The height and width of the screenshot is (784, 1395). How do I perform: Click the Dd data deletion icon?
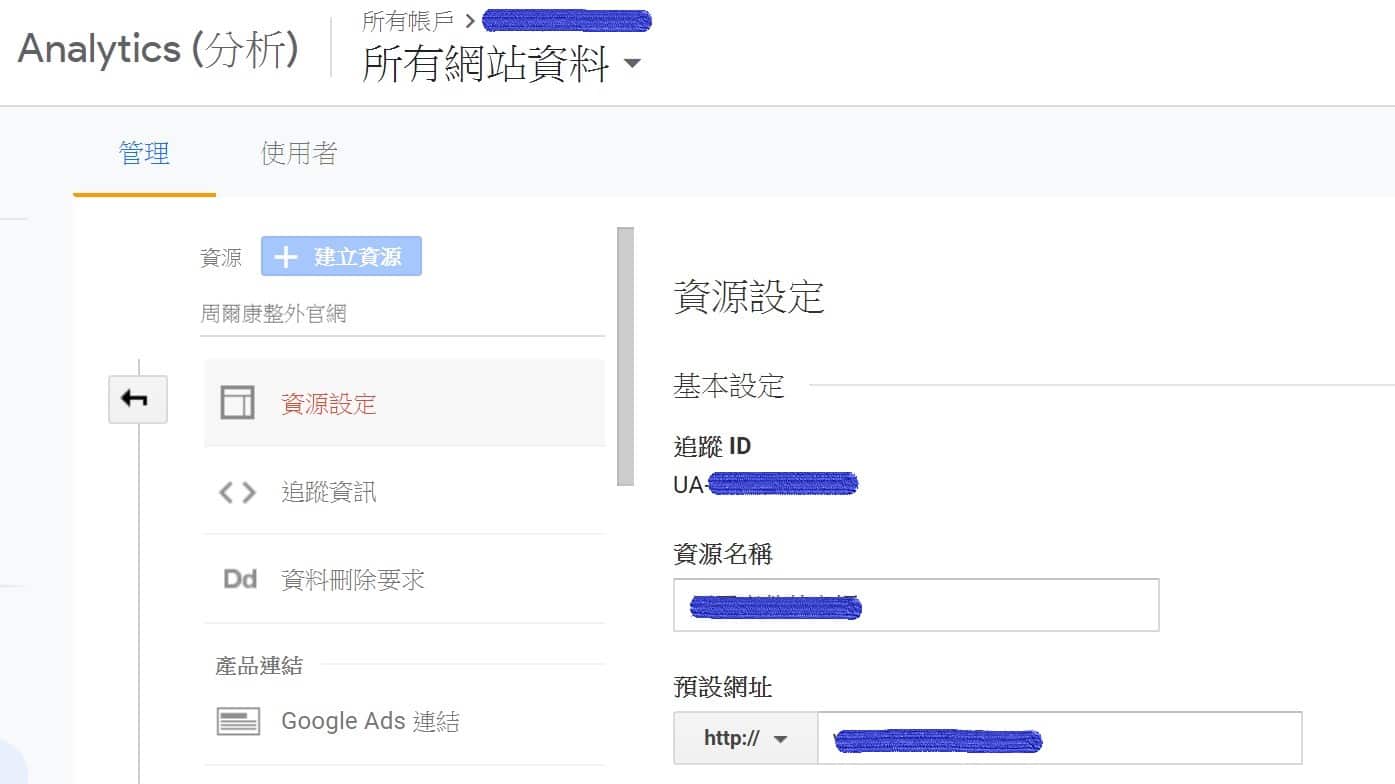[240, 579]
